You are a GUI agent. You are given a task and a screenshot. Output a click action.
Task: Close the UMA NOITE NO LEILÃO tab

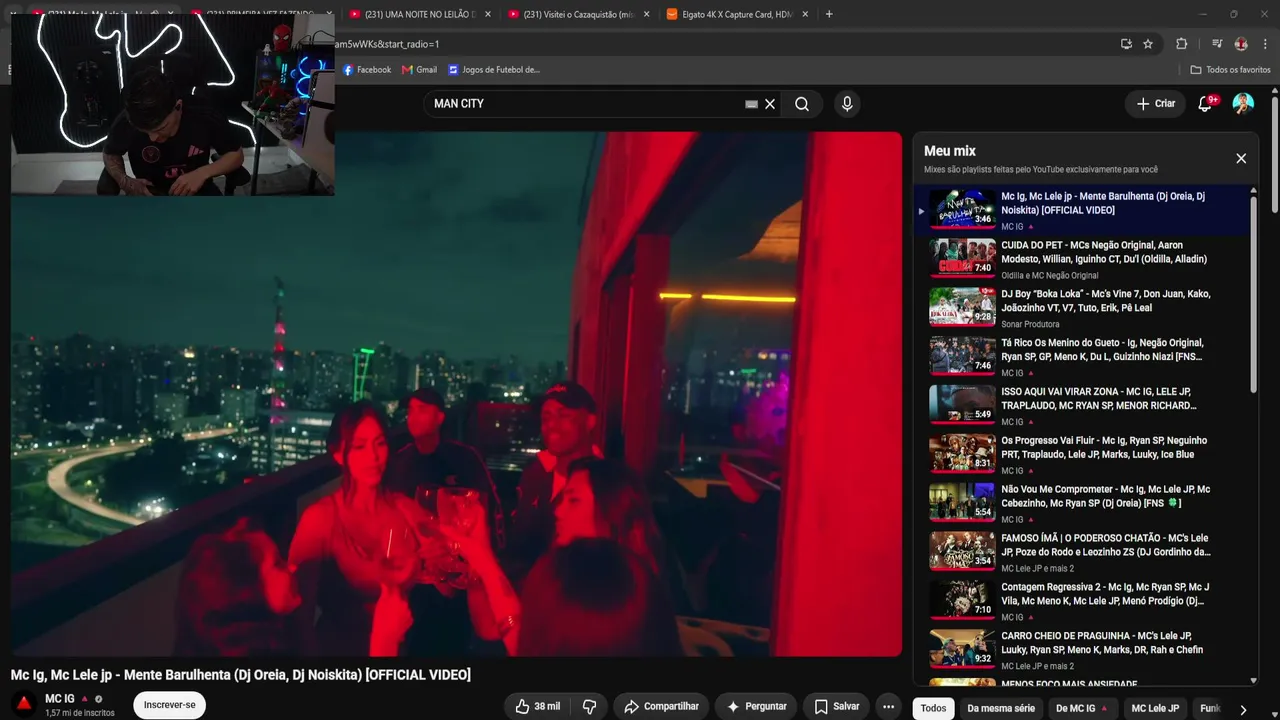[488, 15]
